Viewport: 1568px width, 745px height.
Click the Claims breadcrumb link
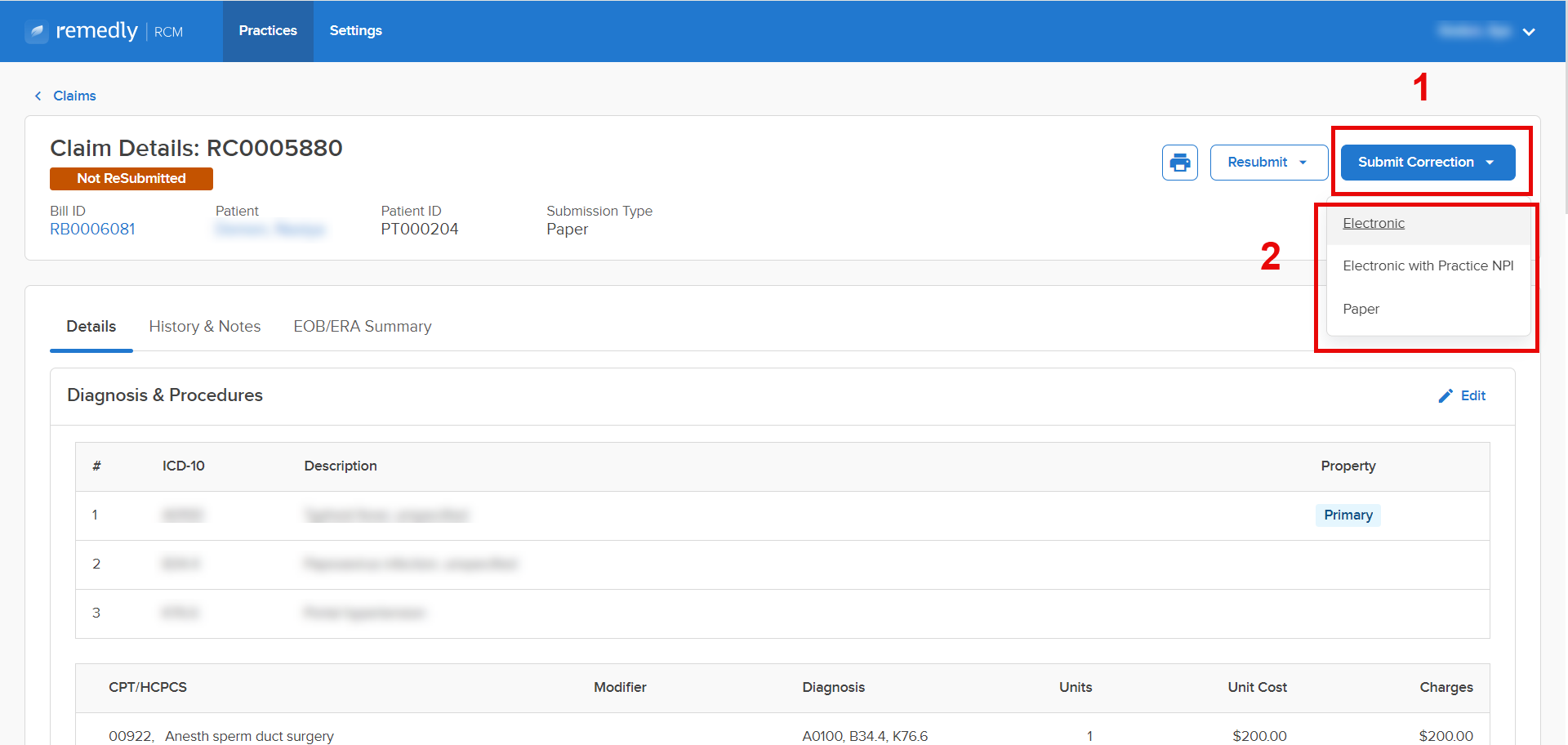[74, 96]
